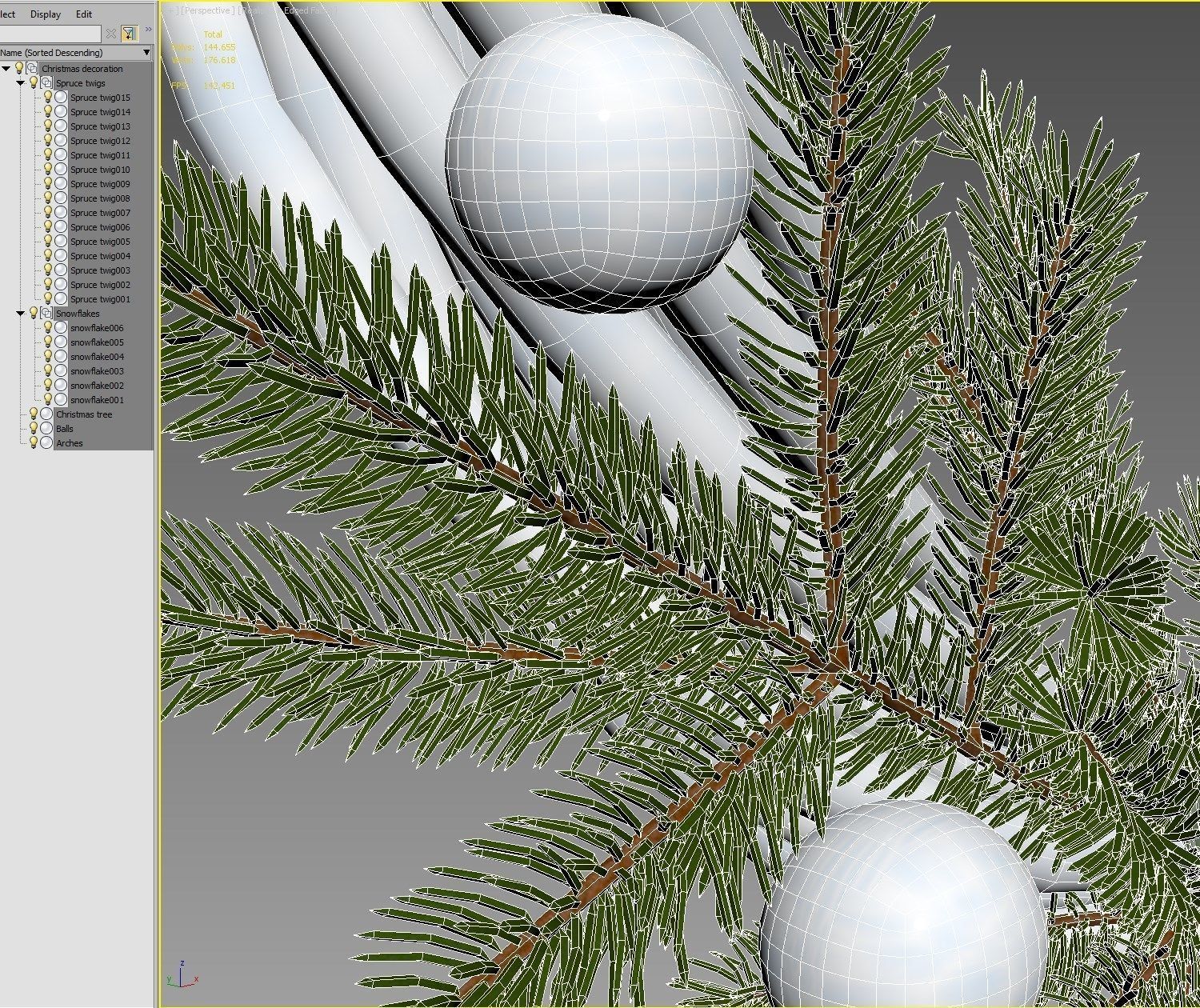Select Spruce twig004 in the list

(100, 256)
